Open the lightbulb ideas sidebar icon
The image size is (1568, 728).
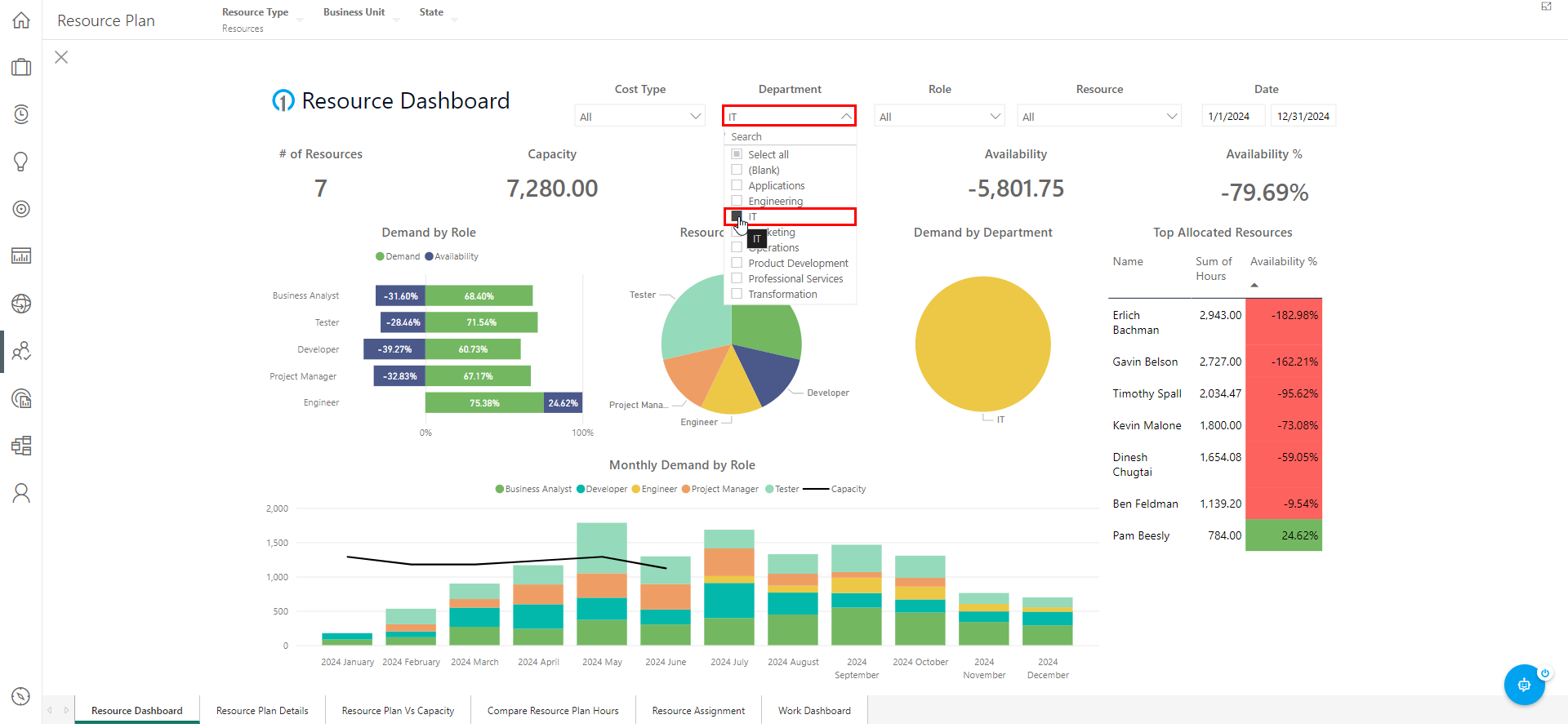[x=21, y=162]
